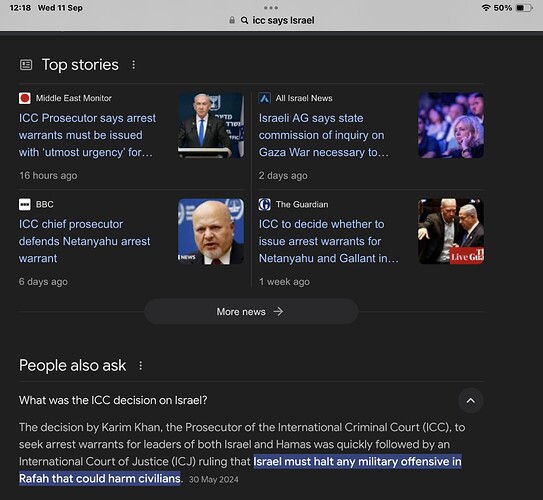Tap the three dots multitasking handle at top
Viewport: 543px width, 500px height.
coord(271,8)
